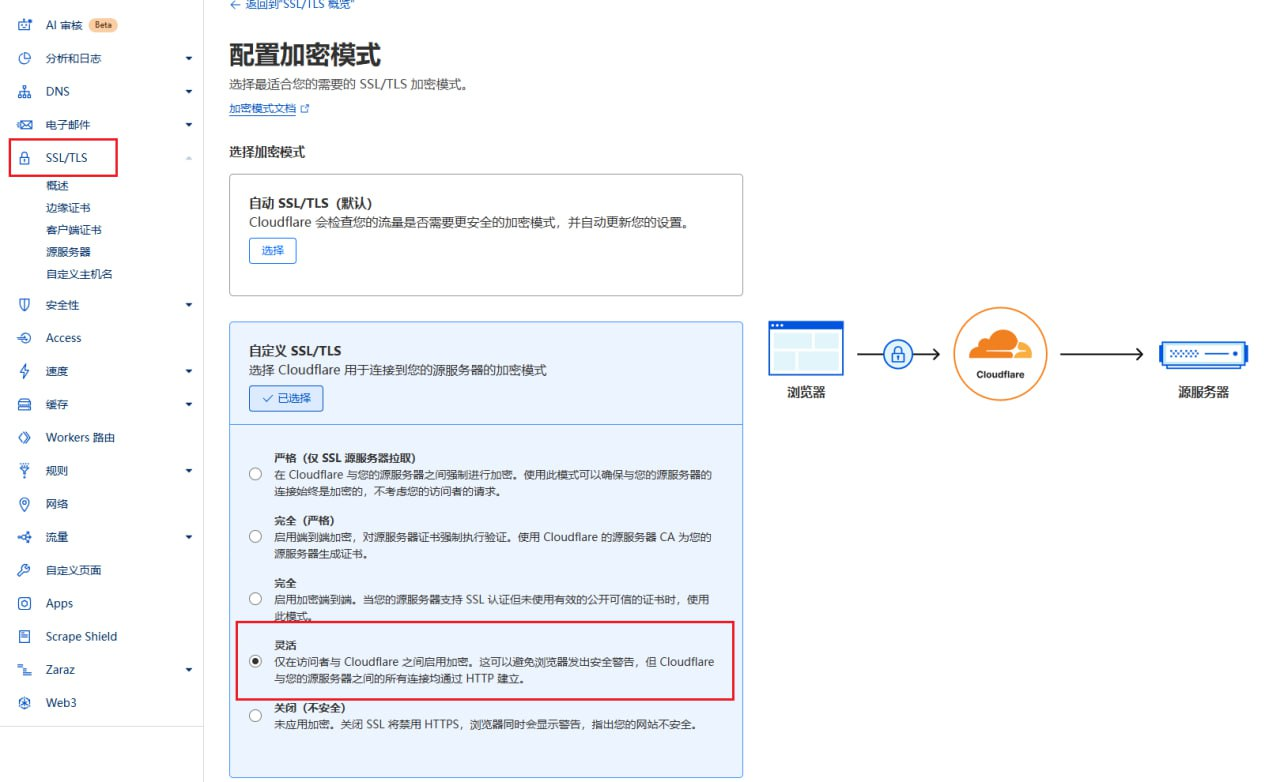Open the 加密模式文档 link
1280x782 pixels.
[263, 108]
